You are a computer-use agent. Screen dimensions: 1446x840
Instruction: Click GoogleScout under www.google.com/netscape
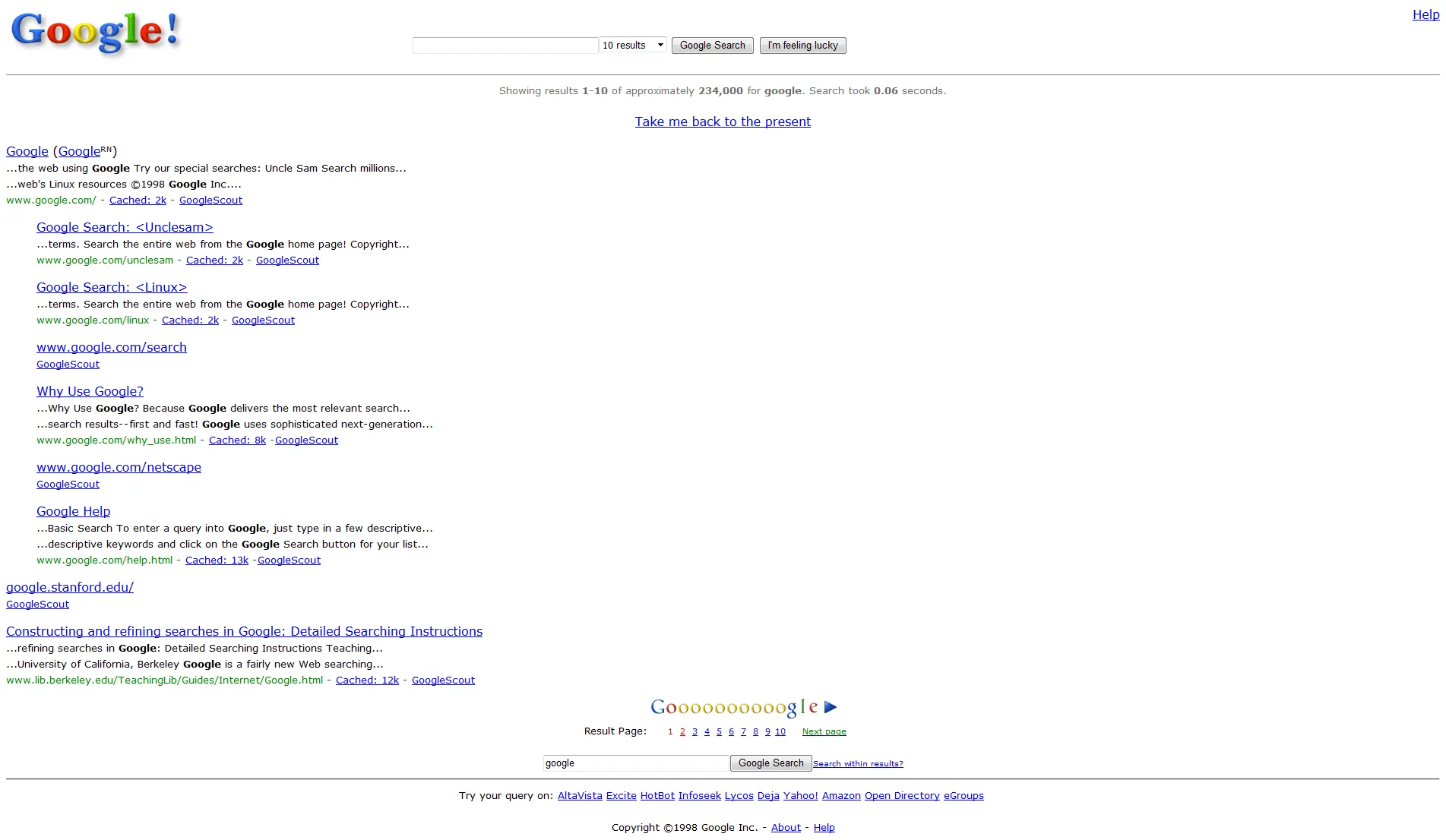tap(68, 485)
